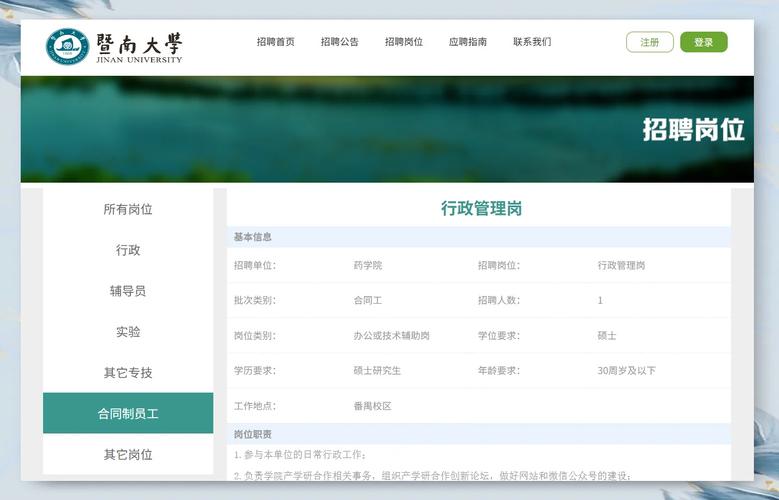Click the 办公或技术辅助岗 position type value
This screenshot has height=500, width=779.
tap(391, 335)
